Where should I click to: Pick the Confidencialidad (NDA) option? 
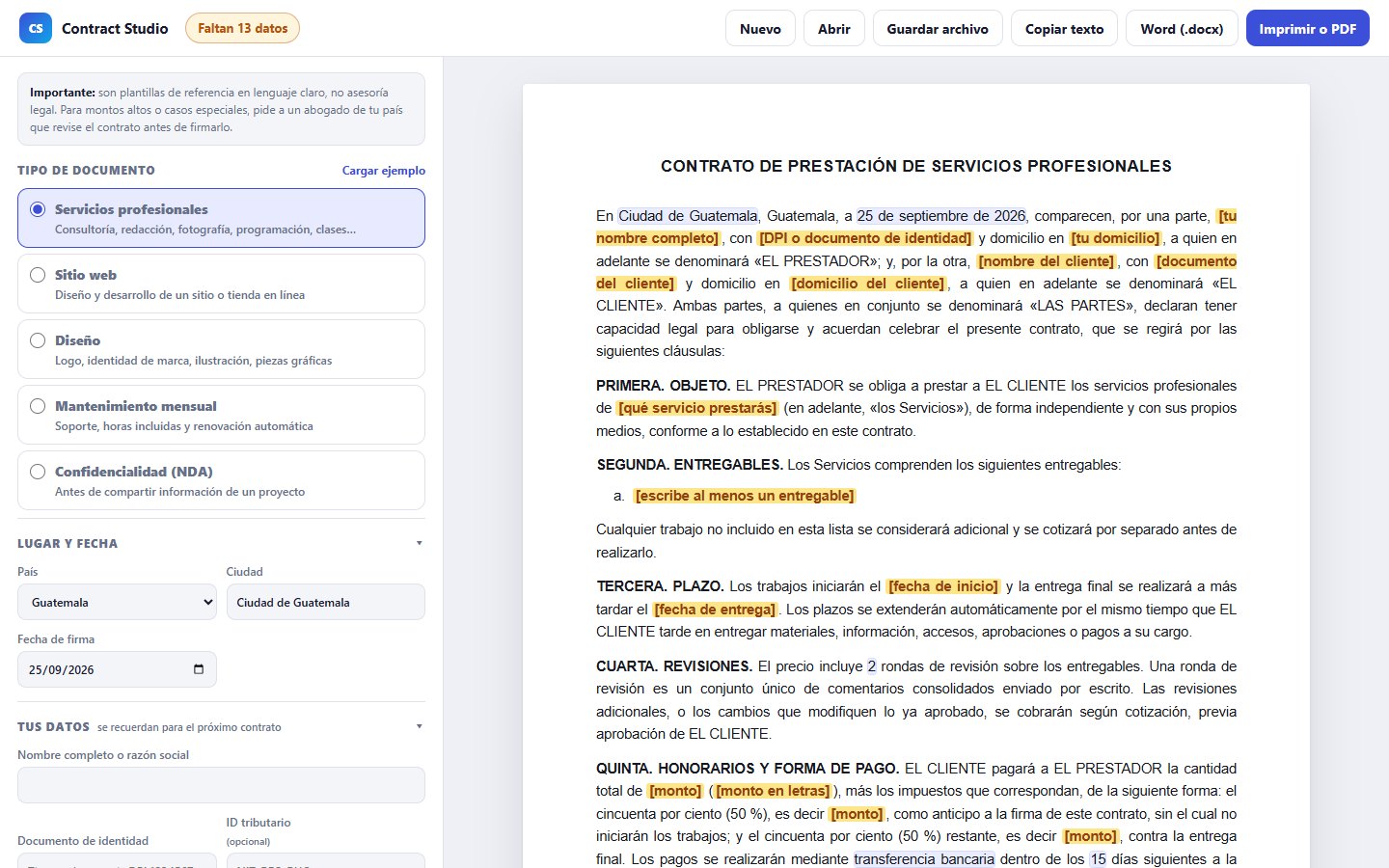coord(221,480)
